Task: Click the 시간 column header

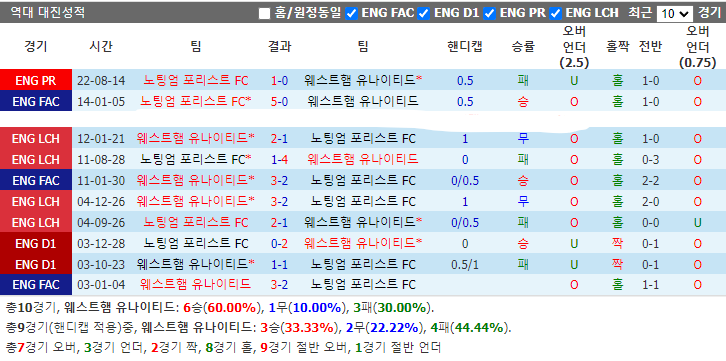Action: tap(101, 46)
